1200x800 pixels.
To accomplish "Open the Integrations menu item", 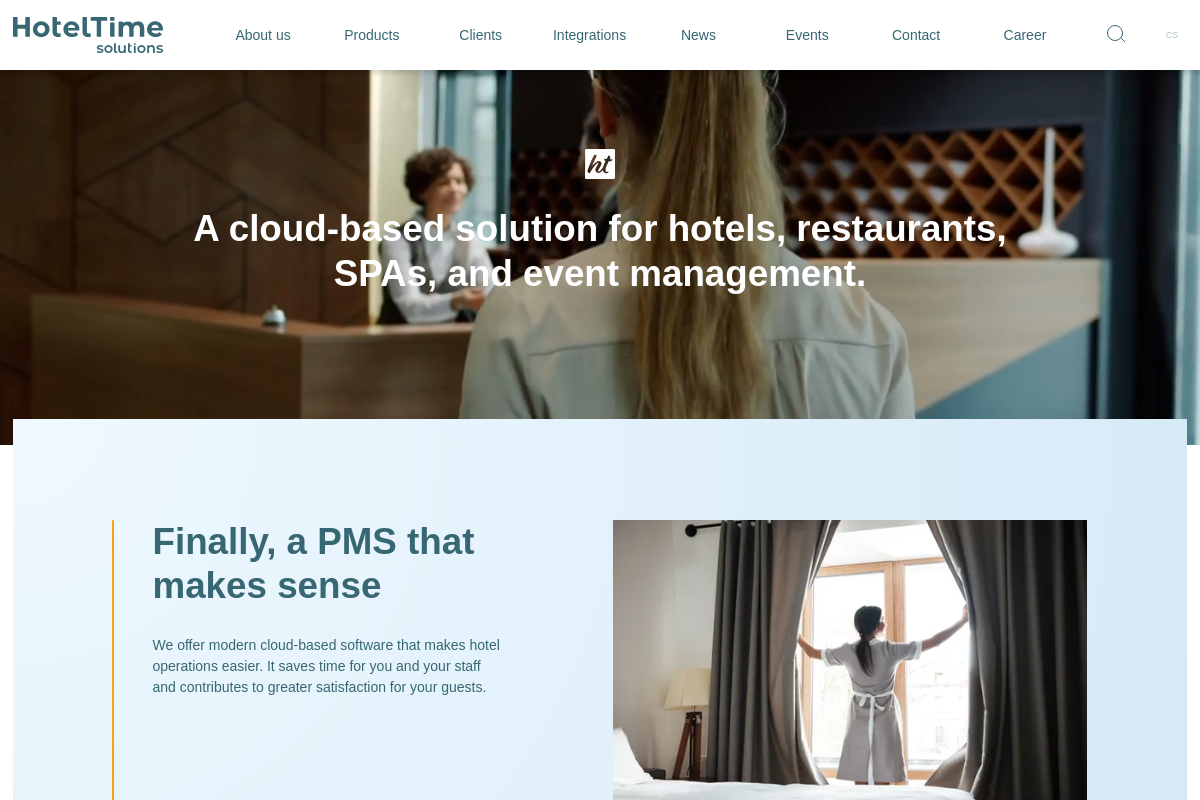I will coord(590,35).
